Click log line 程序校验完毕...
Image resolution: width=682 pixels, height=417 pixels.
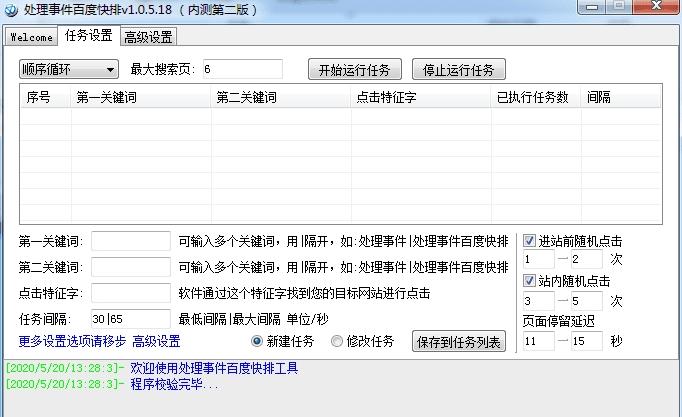pos(174,384)
